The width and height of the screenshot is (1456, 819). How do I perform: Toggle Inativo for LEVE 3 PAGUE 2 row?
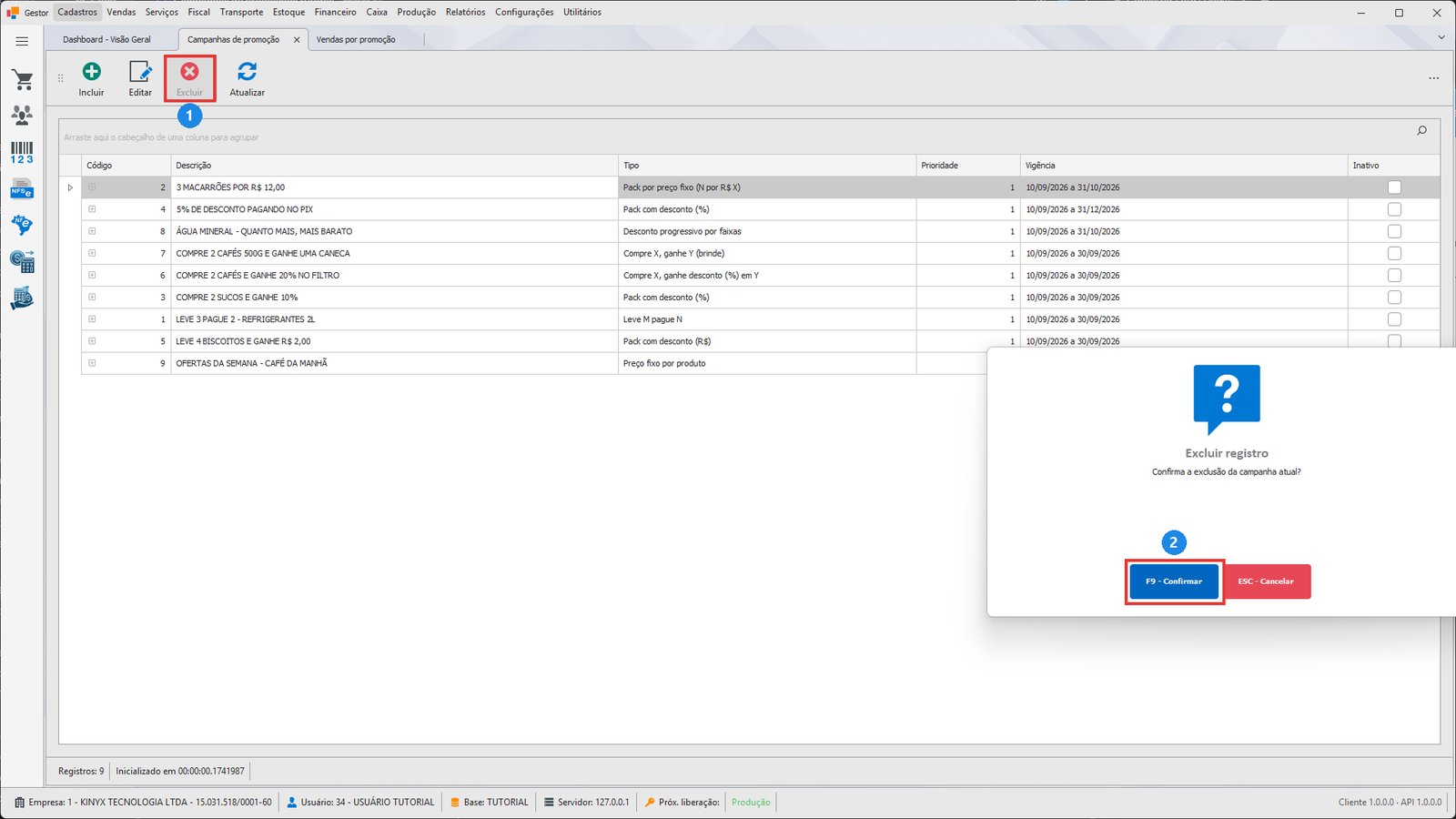[1394, 319]
